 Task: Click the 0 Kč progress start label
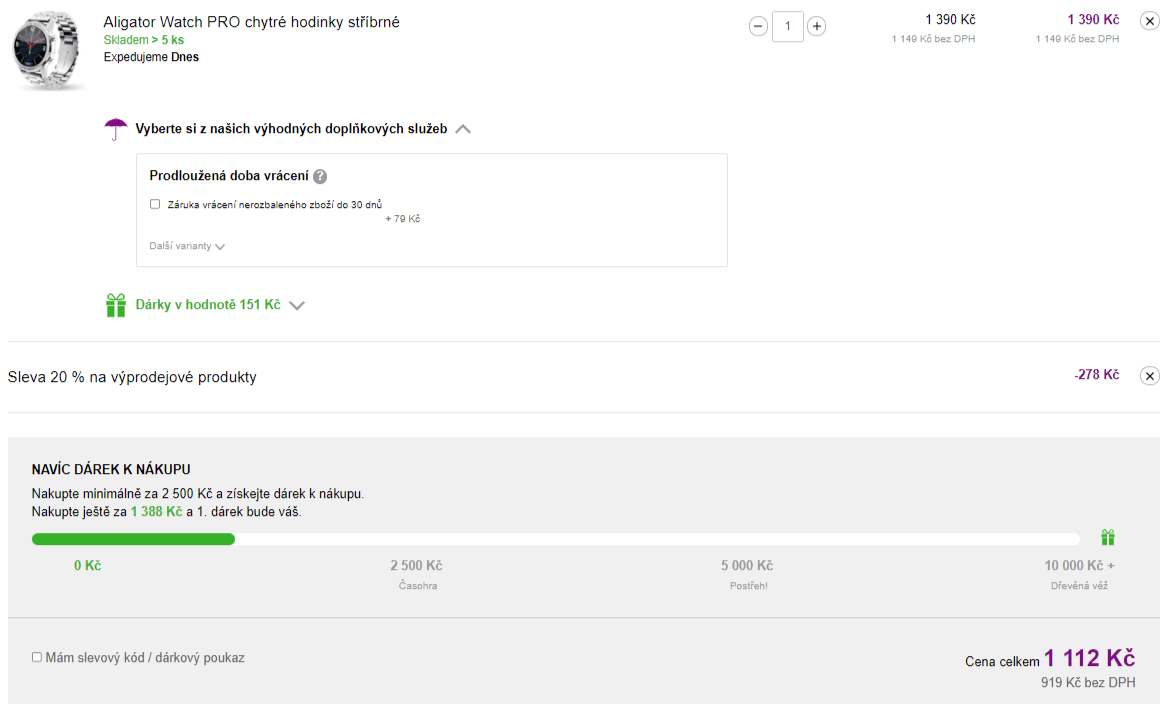click(x=87, y=565)
